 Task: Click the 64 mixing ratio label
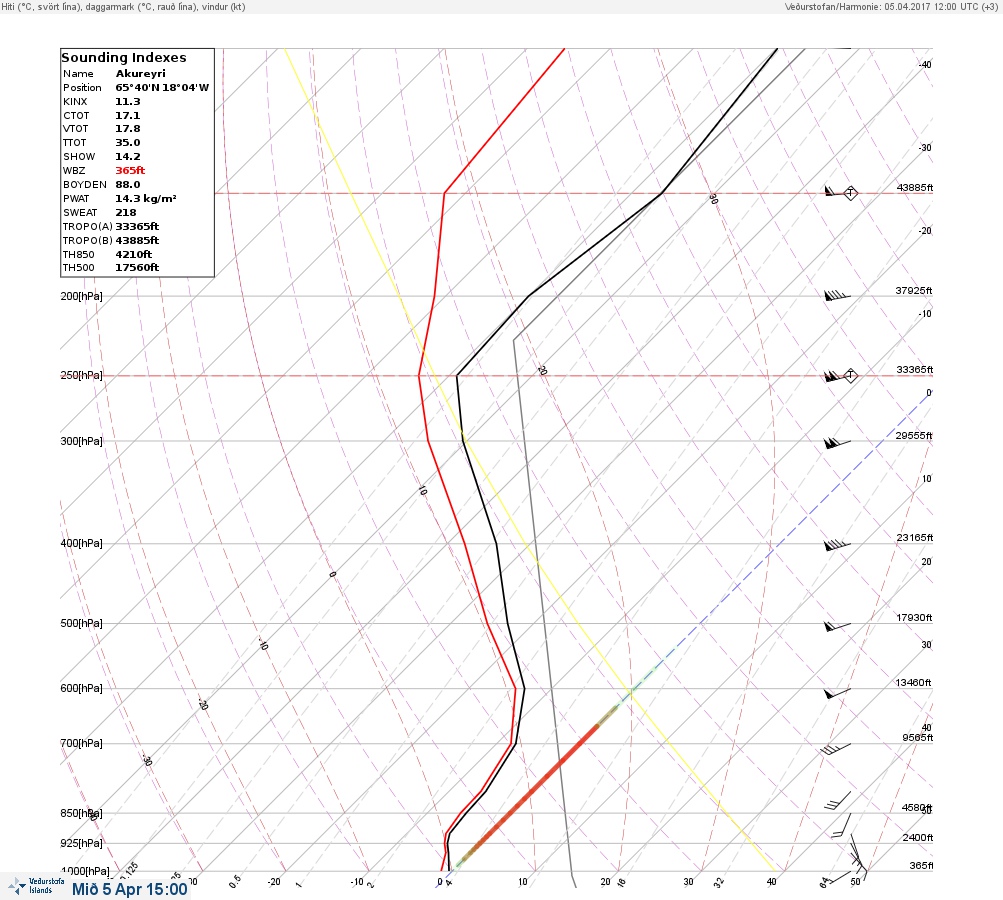point(825,883)
